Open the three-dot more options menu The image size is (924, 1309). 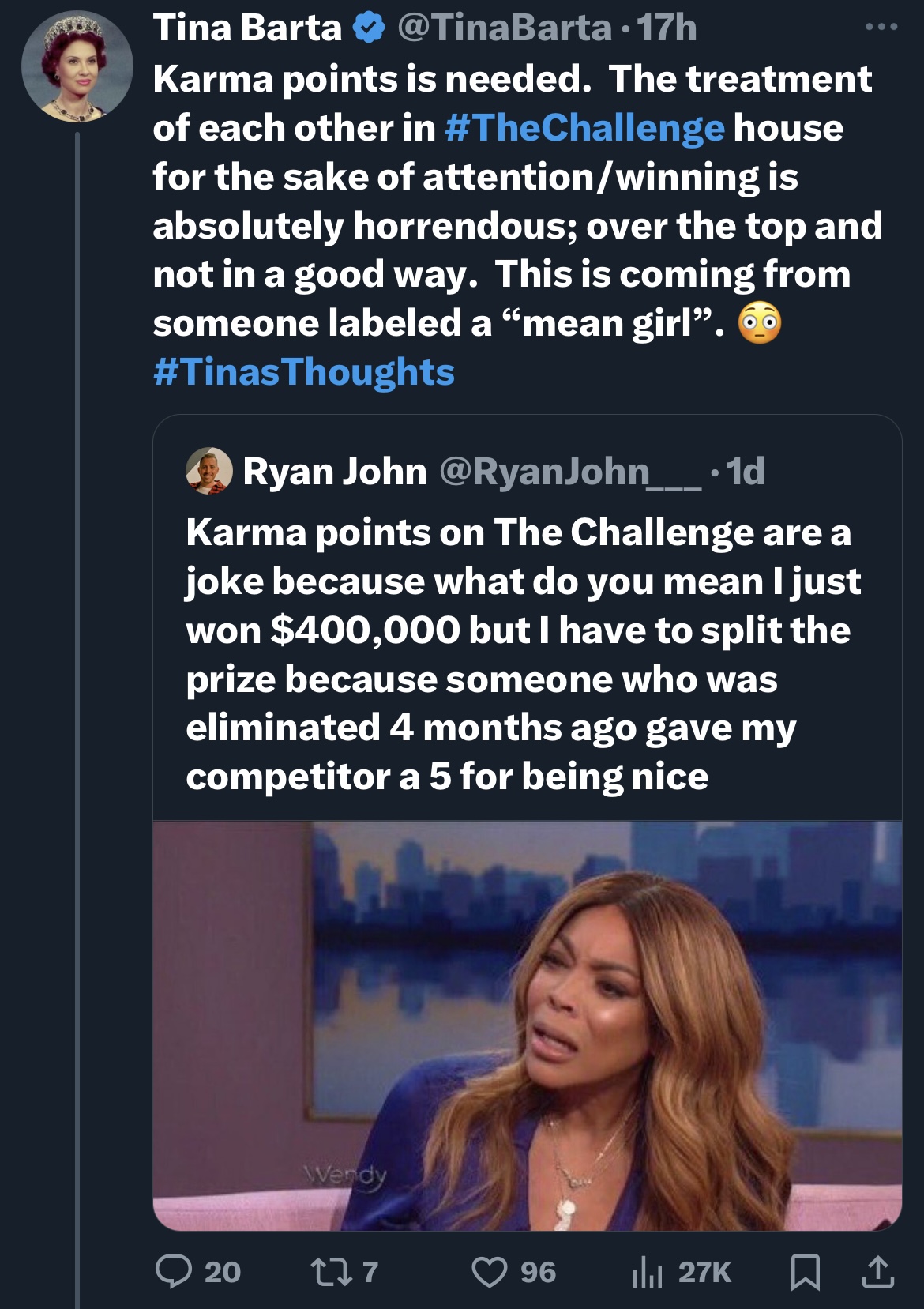881,28
